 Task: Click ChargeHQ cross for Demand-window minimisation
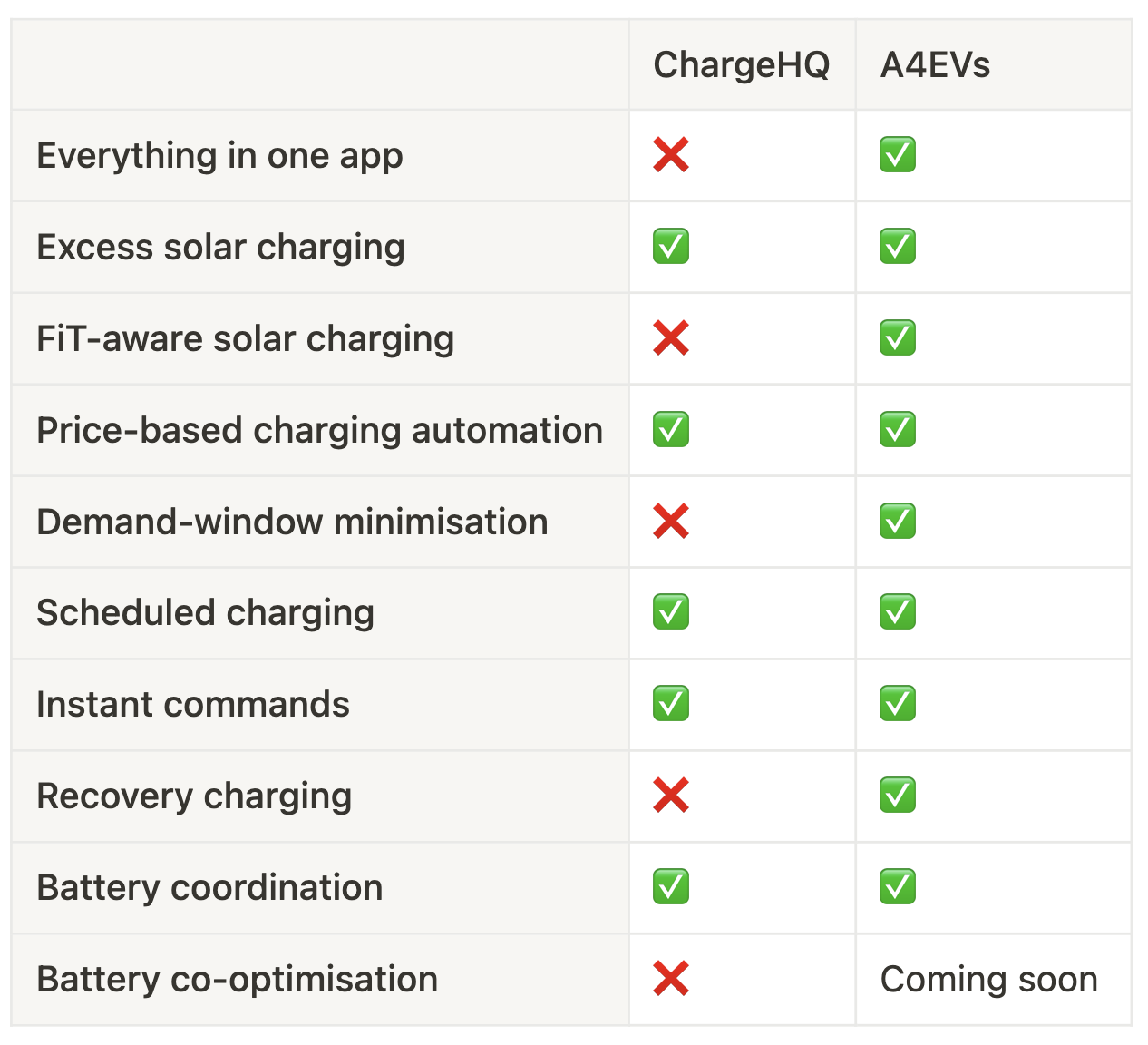[x=671, y=522]
